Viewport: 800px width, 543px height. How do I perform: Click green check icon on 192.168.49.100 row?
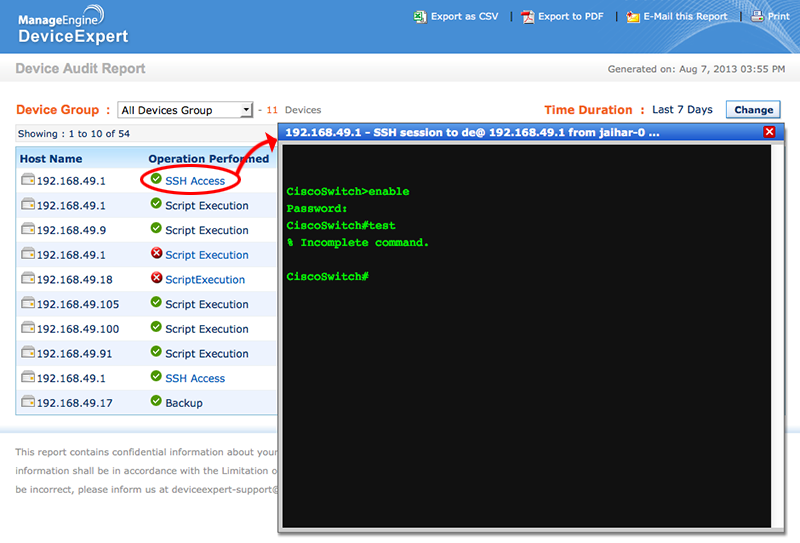pos(156,327)
